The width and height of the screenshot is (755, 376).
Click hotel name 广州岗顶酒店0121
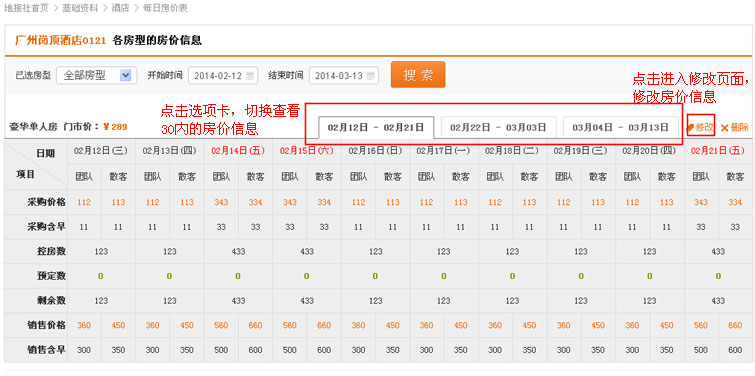60,40
